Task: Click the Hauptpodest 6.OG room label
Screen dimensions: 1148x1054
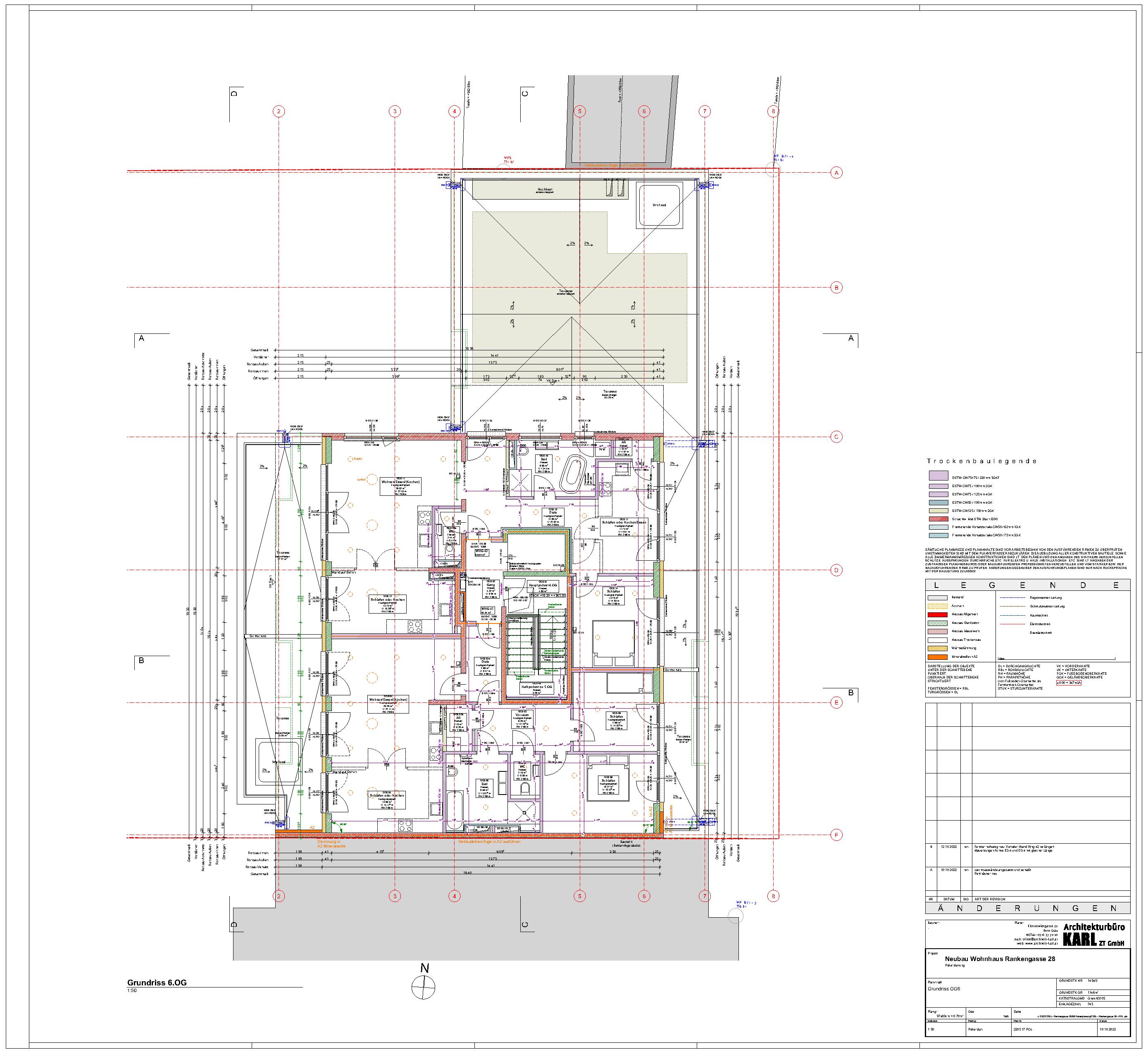Action: 543,586
